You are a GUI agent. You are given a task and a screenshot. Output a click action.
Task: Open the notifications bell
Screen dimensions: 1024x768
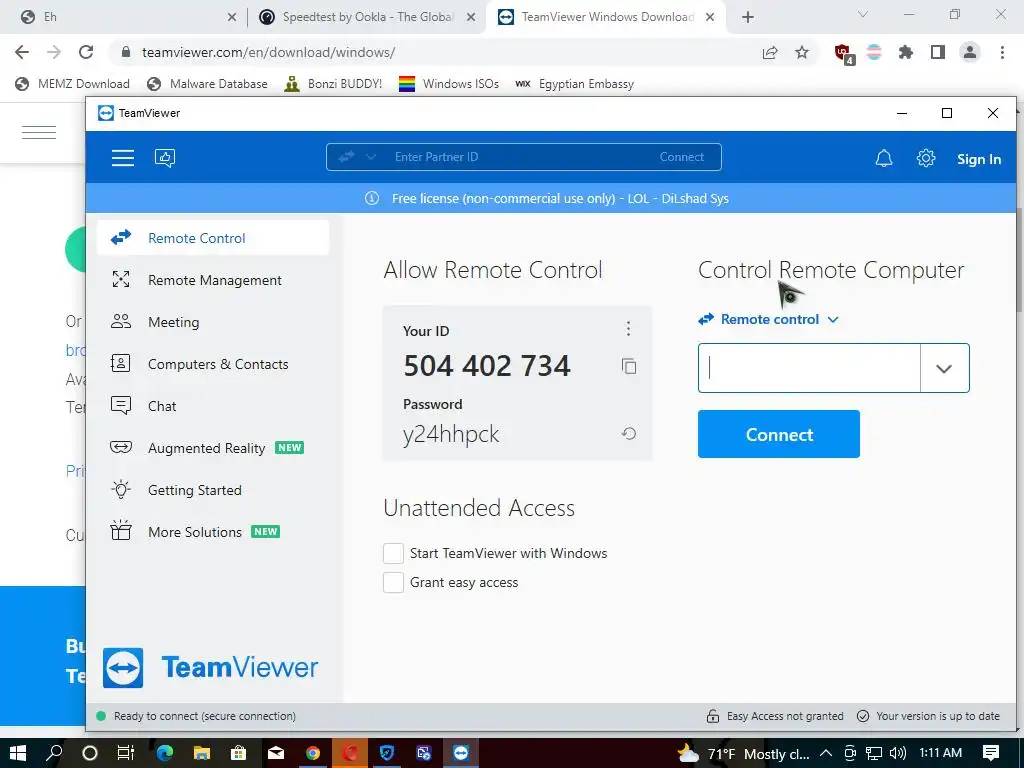coord(884,159)
